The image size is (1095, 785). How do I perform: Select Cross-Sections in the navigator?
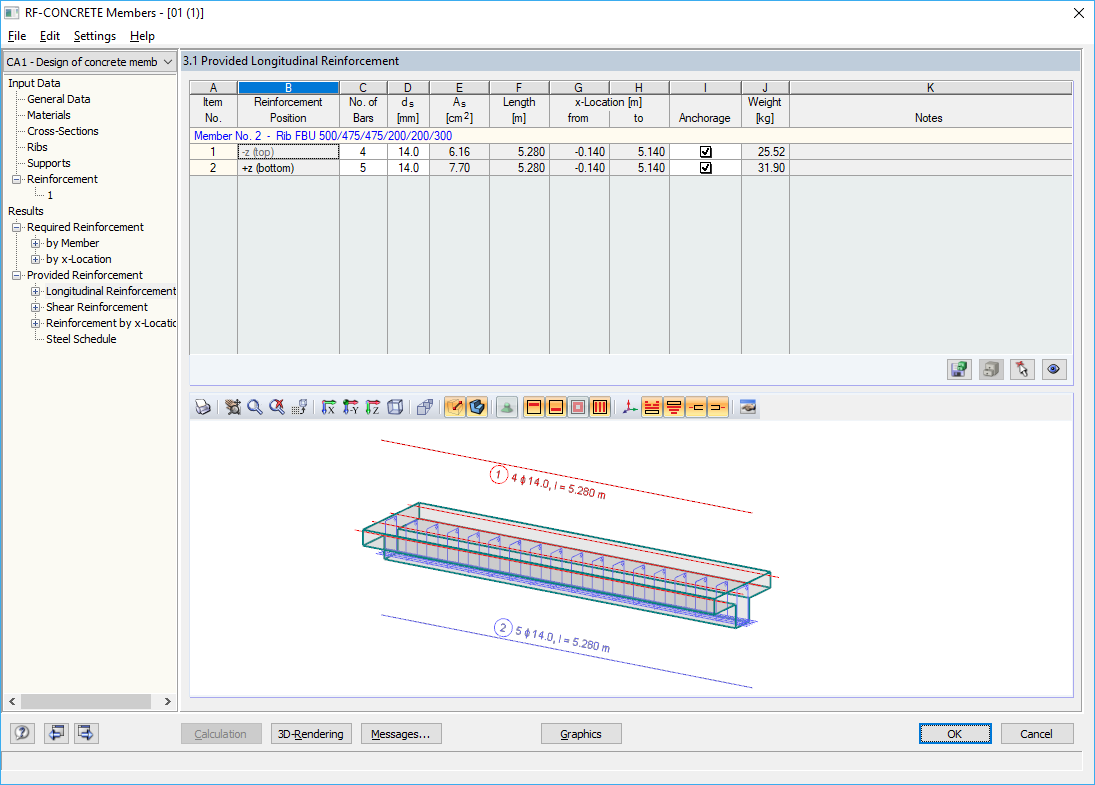pyautogui.click(x=63, y=131)
